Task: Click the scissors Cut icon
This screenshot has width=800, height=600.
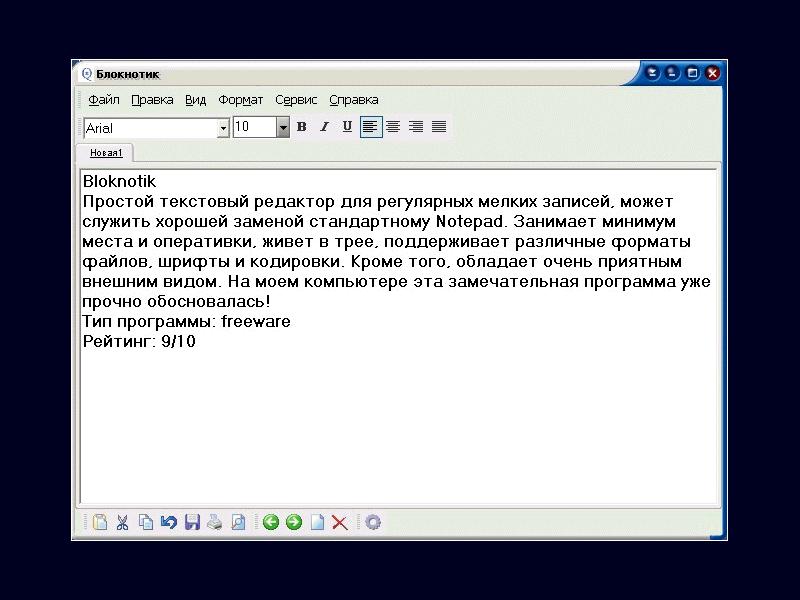Action: [123, 522]
